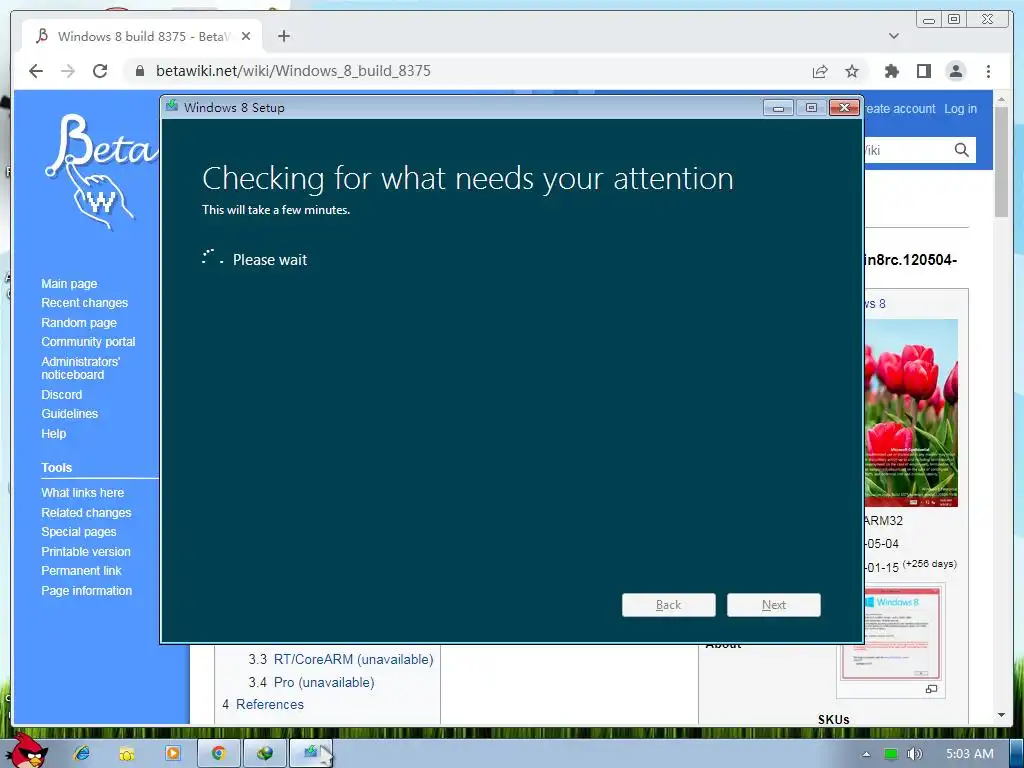This screenshot has width=1024, height=768.
Task: Click What links here
Action: click(x=82, y=493)
